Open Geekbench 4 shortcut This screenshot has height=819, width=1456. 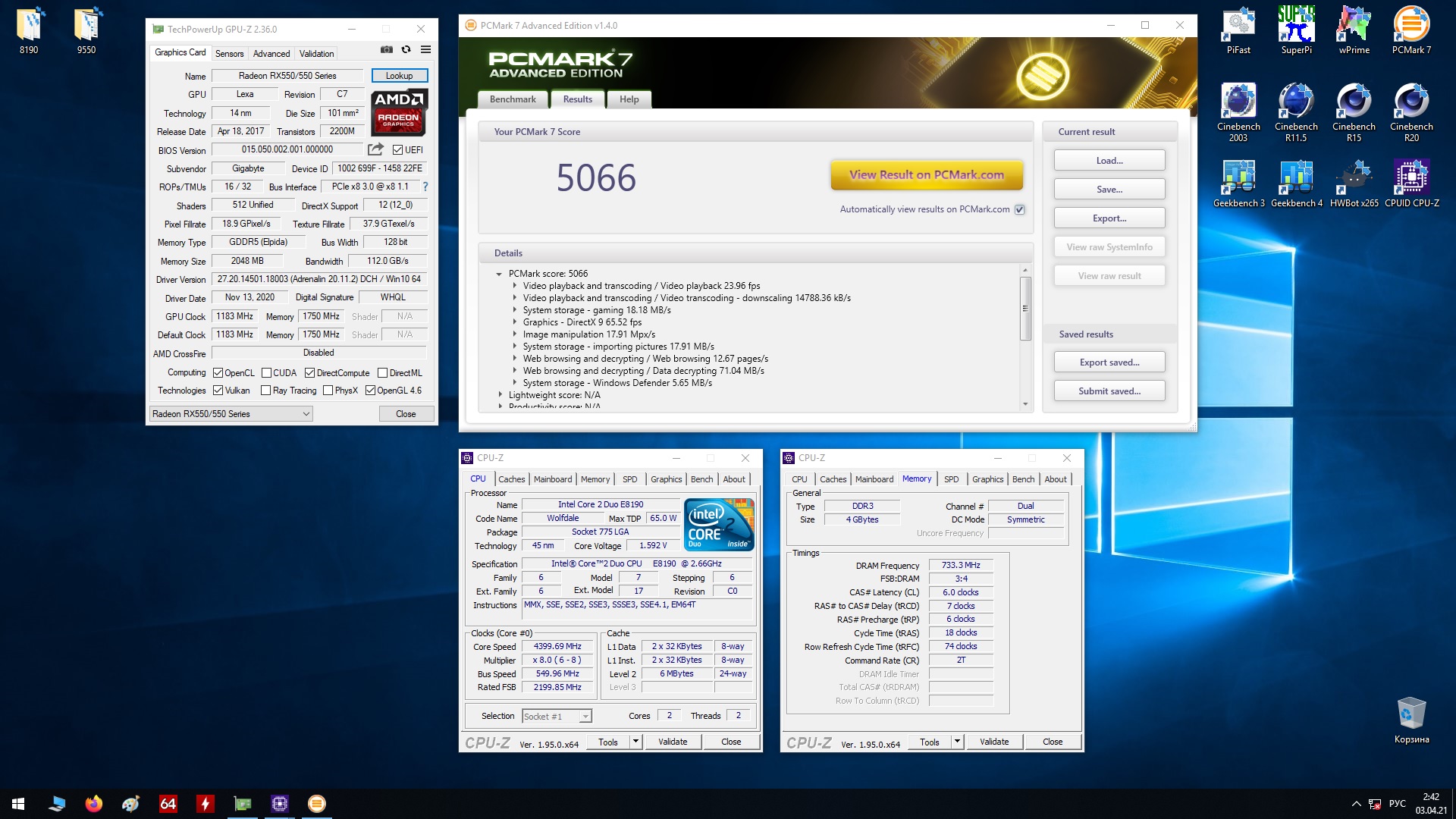click(x=1296, y=184)
